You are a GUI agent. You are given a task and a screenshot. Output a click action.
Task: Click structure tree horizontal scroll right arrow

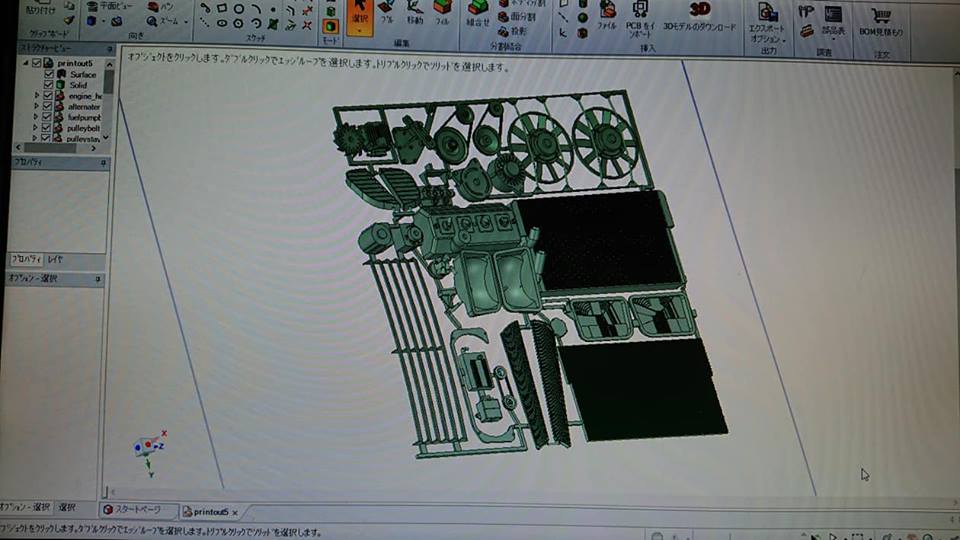coord(94,148)
